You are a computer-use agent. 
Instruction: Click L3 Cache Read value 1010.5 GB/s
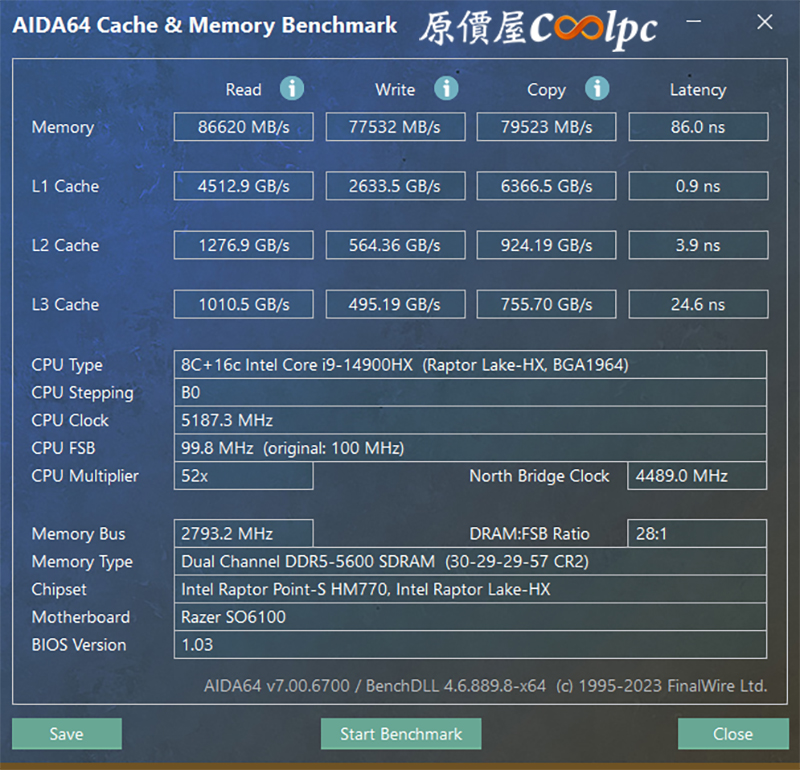coord(243,304)
